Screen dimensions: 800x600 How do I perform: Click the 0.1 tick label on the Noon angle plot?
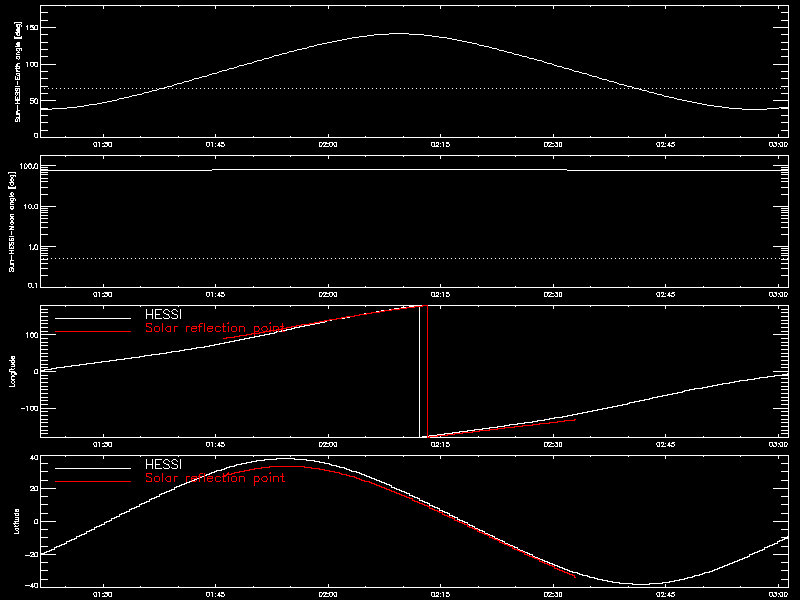33,285
